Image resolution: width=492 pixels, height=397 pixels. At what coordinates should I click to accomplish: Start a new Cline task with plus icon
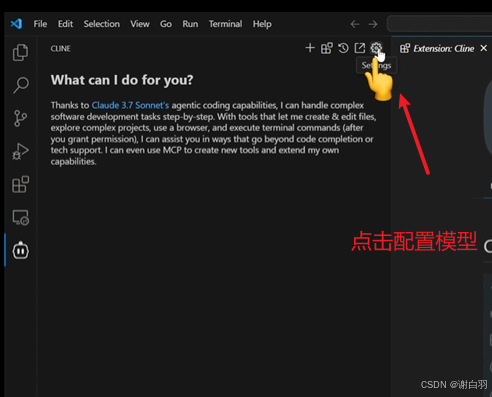(x=310, y=48)
